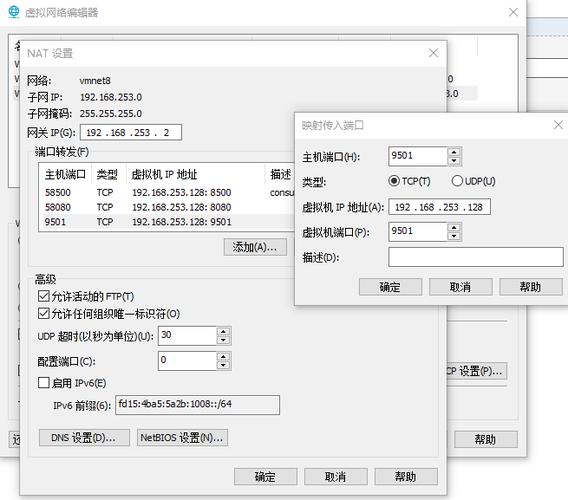
Task: Uncheck 允许活动的 FTP(T) checkbox
Action: point(44,296)
